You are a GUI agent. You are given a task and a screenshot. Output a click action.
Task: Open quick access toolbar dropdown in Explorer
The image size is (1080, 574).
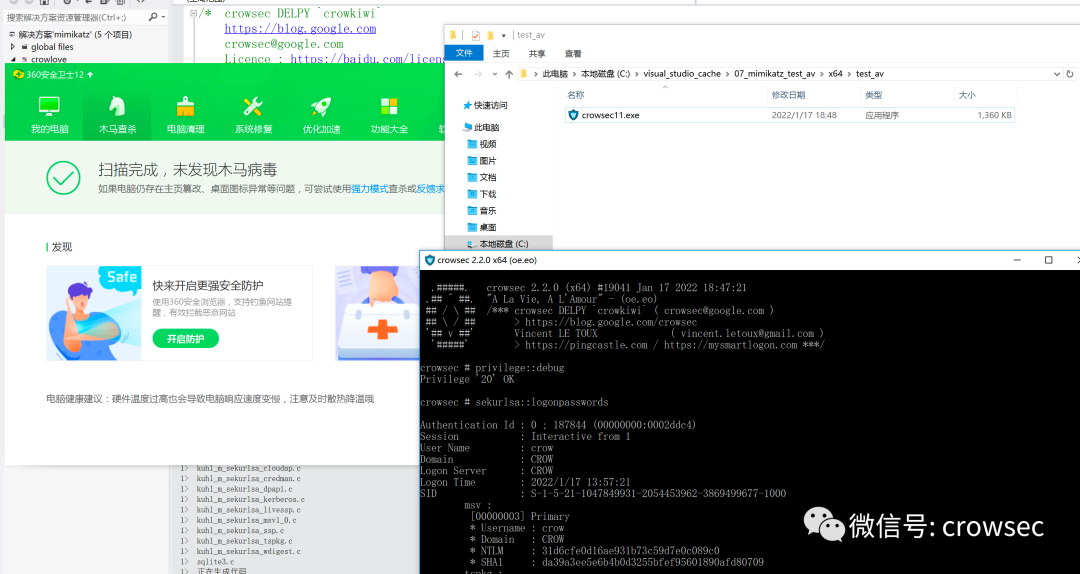pyautogui.click(x=503, y=35)
